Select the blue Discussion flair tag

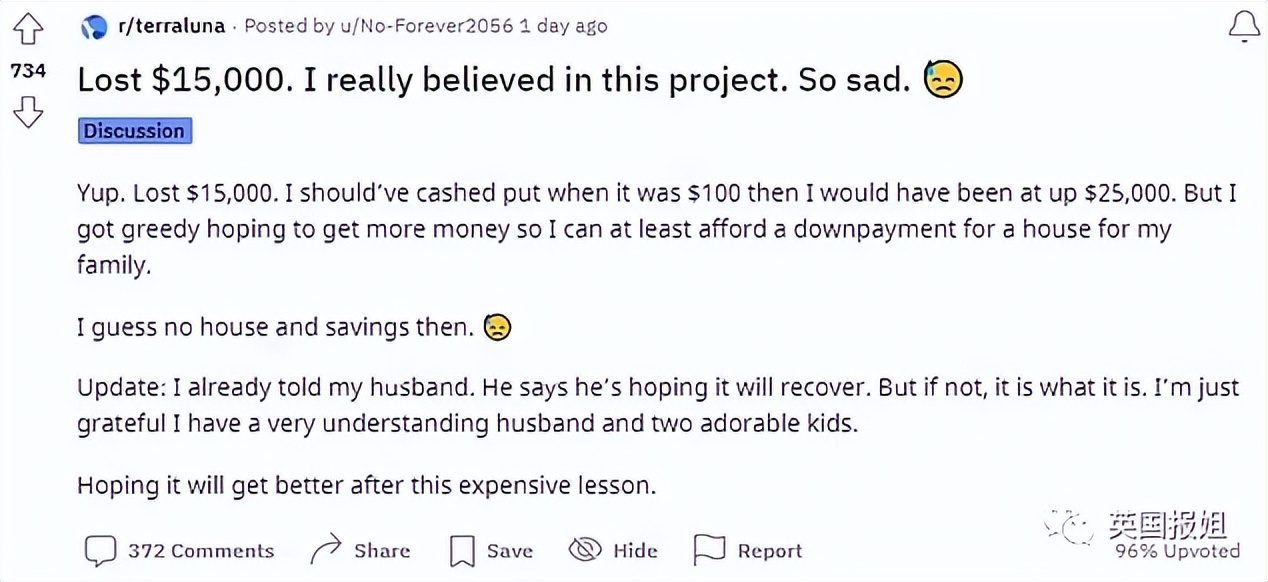[134, 131]
